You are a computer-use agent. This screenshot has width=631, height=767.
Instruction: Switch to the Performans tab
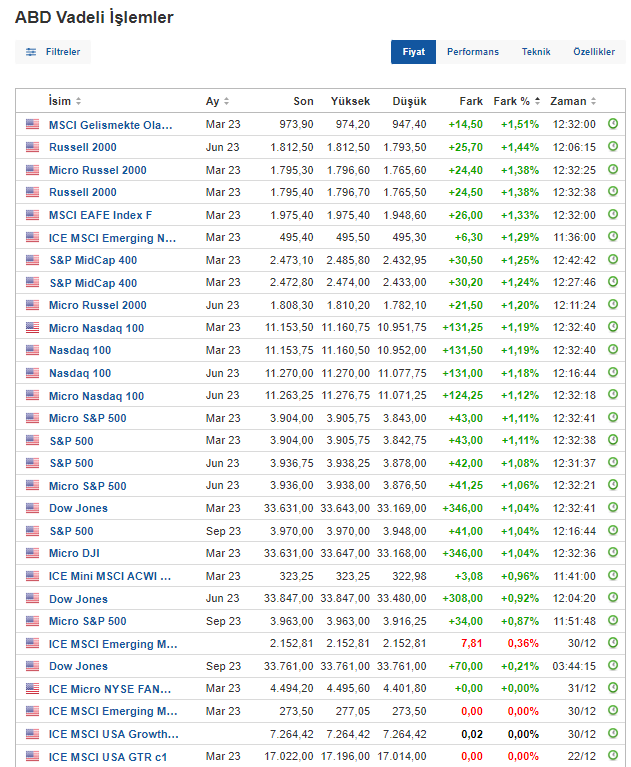[472, 52]
